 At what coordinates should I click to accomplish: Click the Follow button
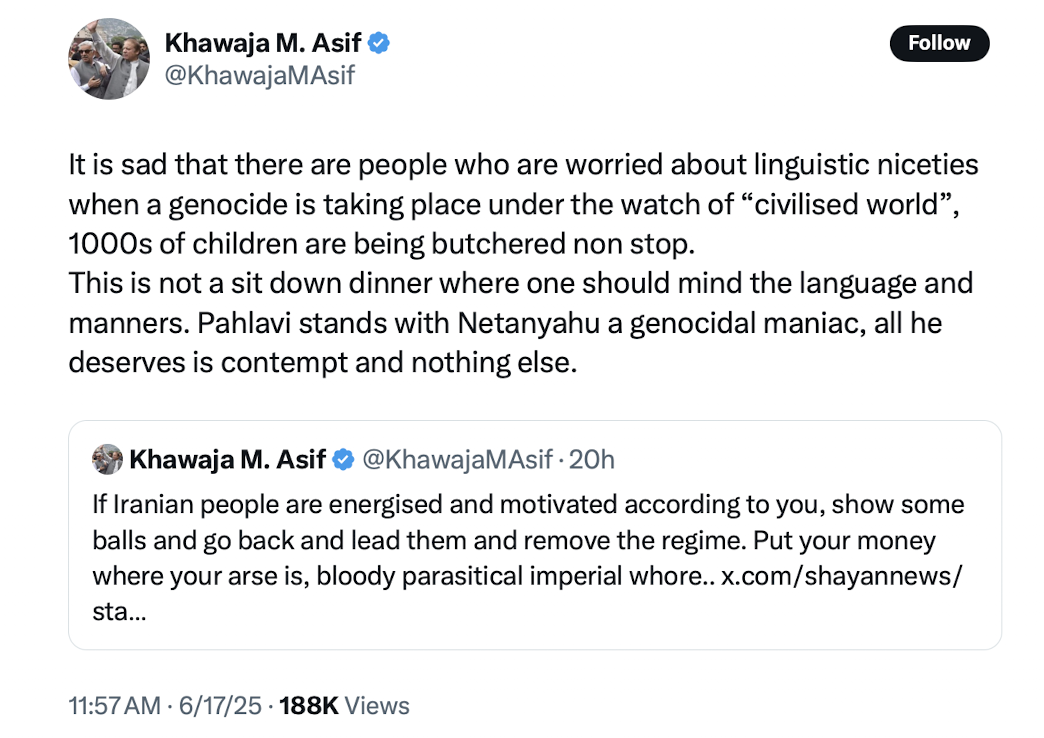[938, 43]
